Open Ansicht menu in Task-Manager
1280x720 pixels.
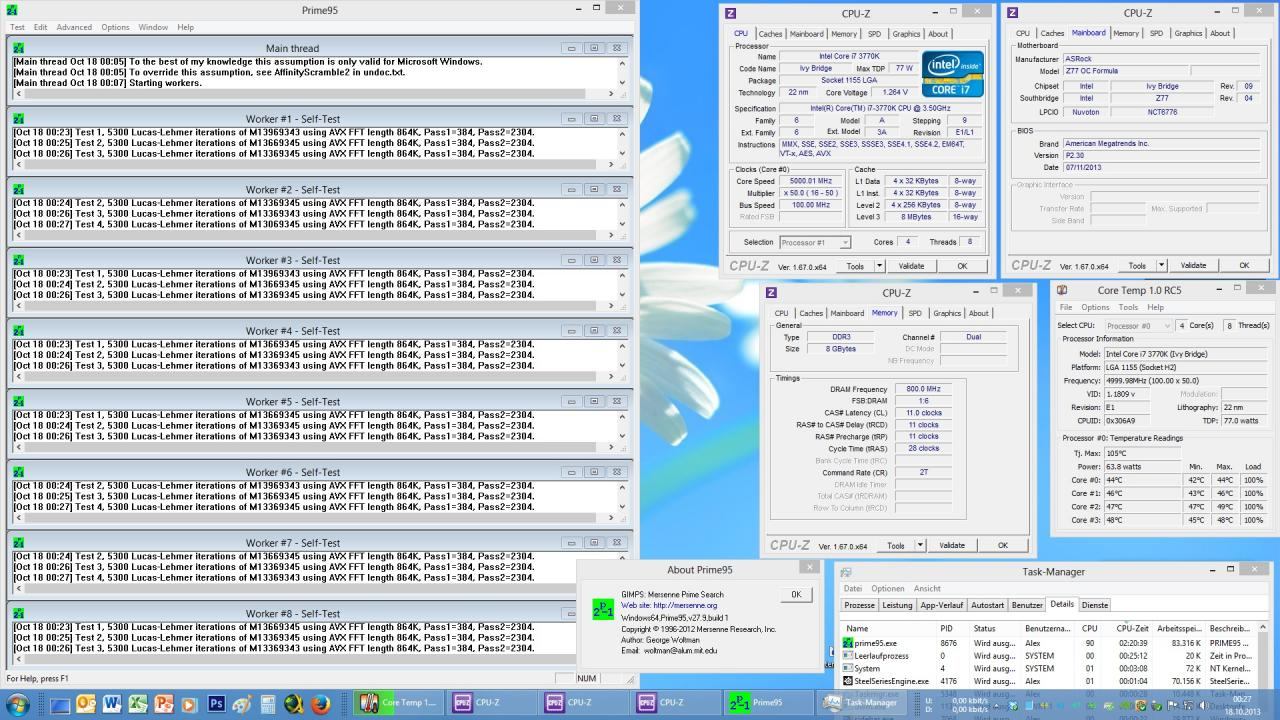[927, 588]
